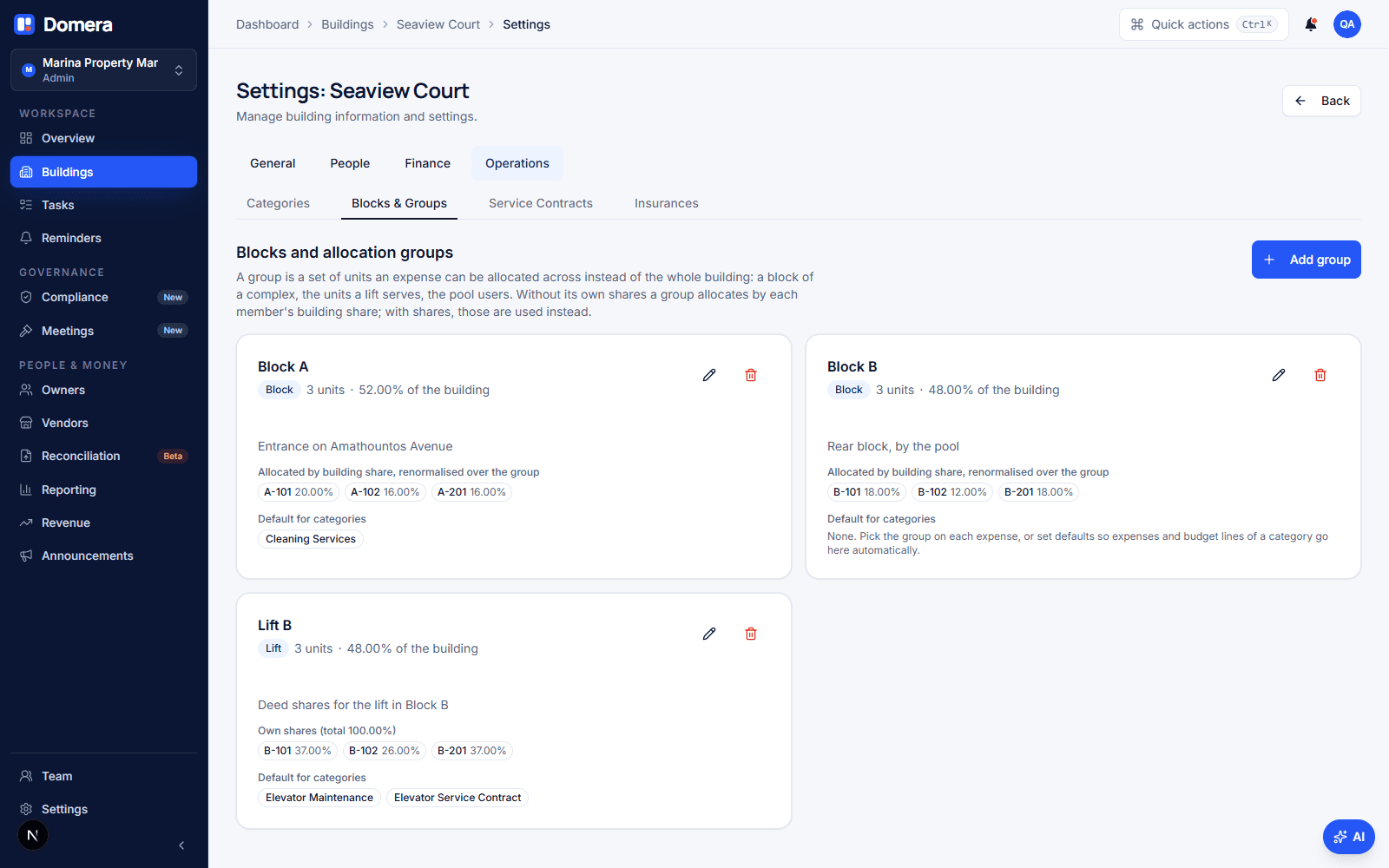Click the Elevator Service Contract chip
This screenshot has width=1389, height=868.
[458, 798]
